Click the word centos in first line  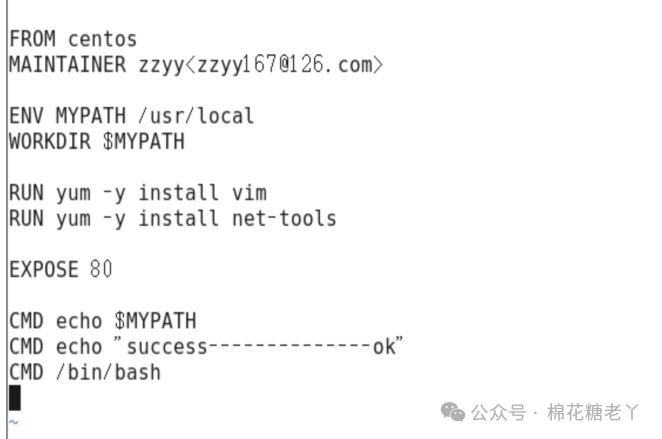click(x=103, y=39)
